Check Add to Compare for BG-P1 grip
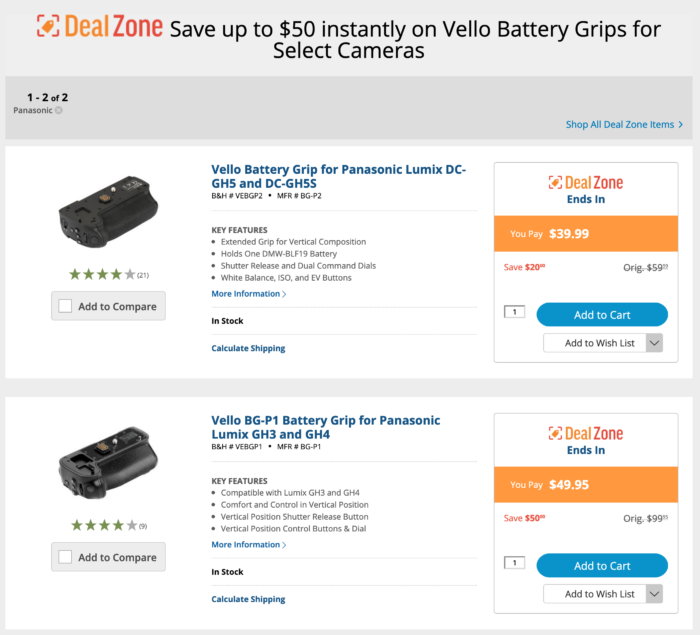This screenshot has width=700, height=635. pos(65,557)
